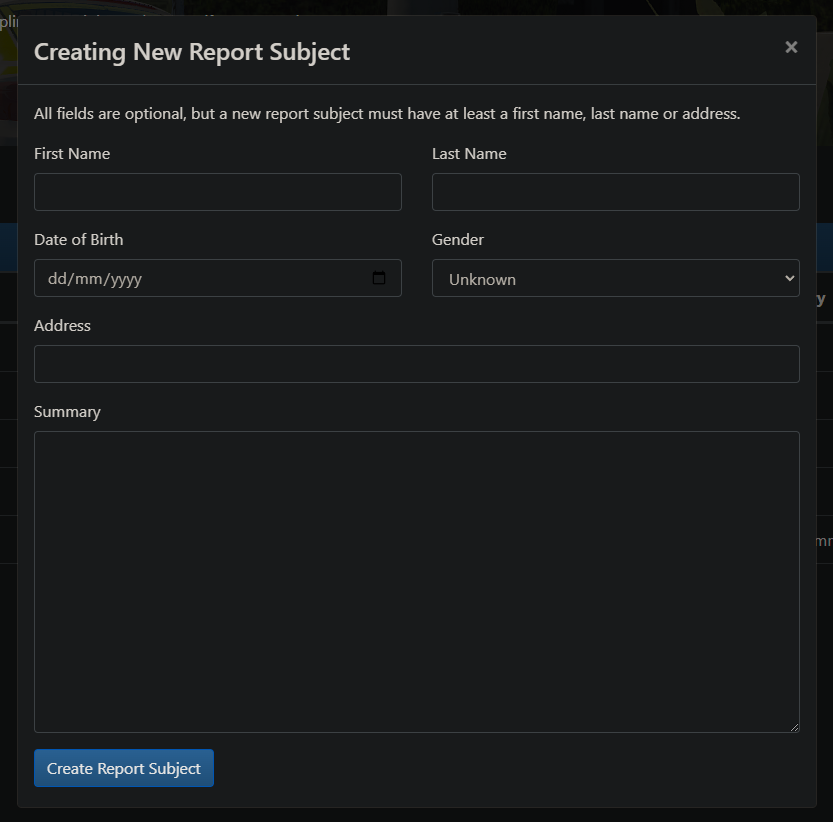The width and height of the screenshot is (833, 822).
Task: Click inside the Summary text area
Action: 416,581
